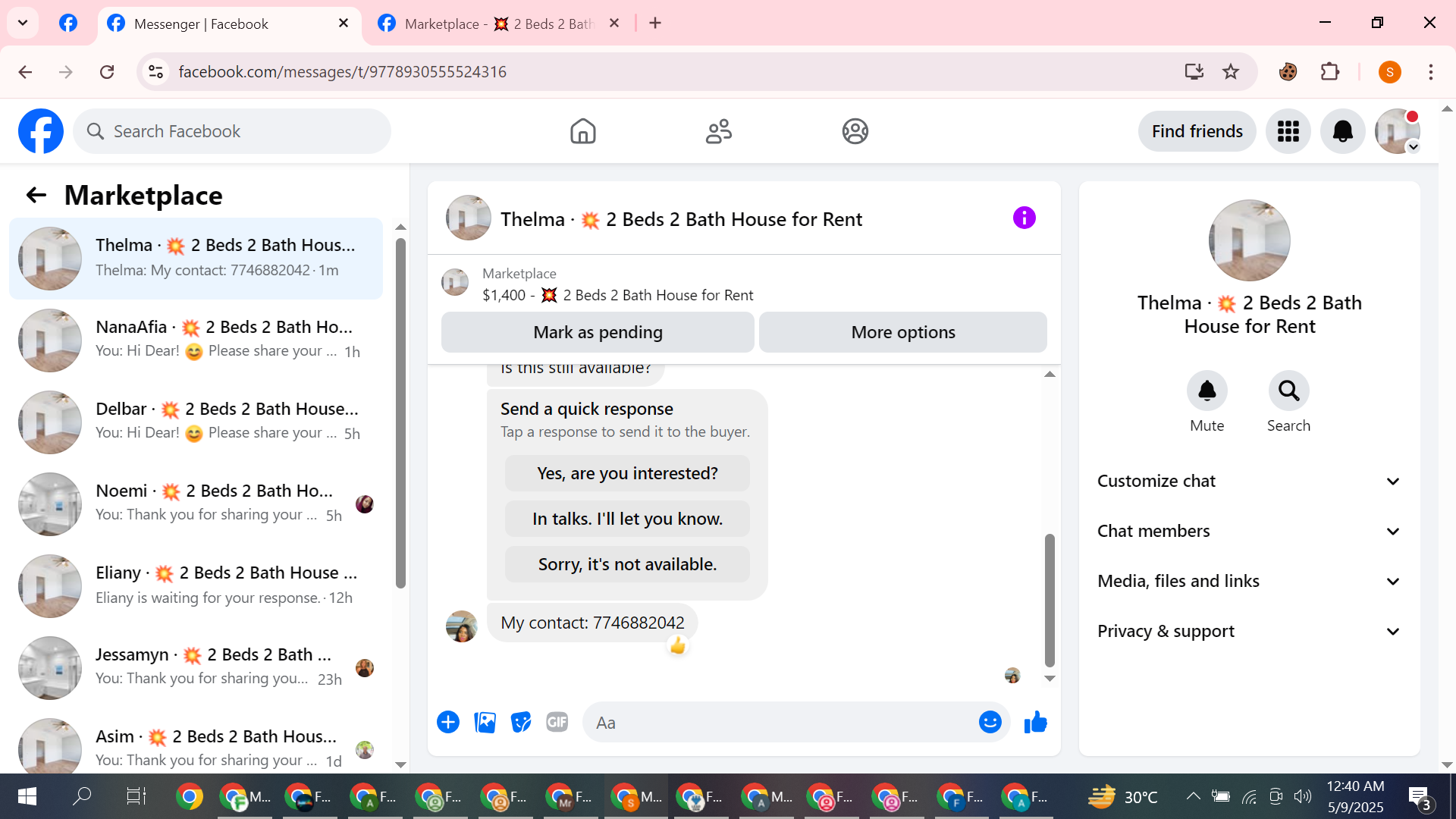Send 'In talks. I'll let you know.' response
Viewport: 1456px width, 819px height.
click(627, 519)
